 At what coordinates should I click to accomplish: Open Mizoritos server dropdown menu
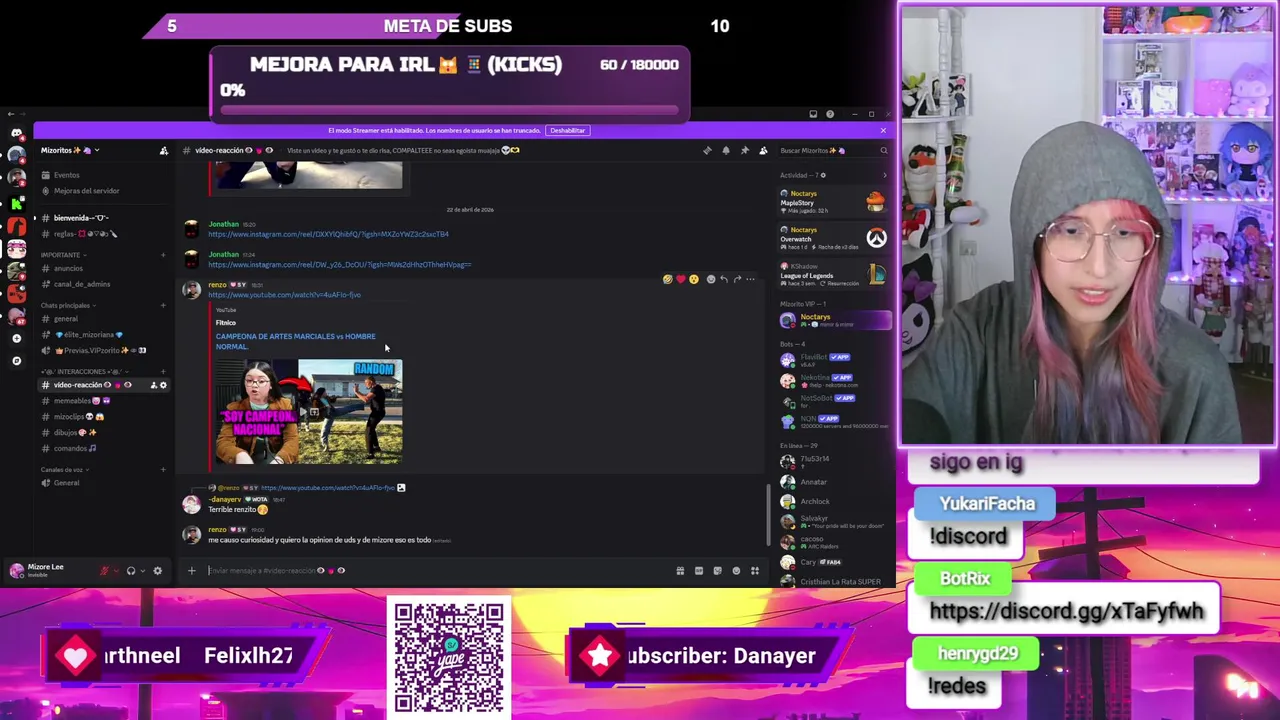point(70,150)
